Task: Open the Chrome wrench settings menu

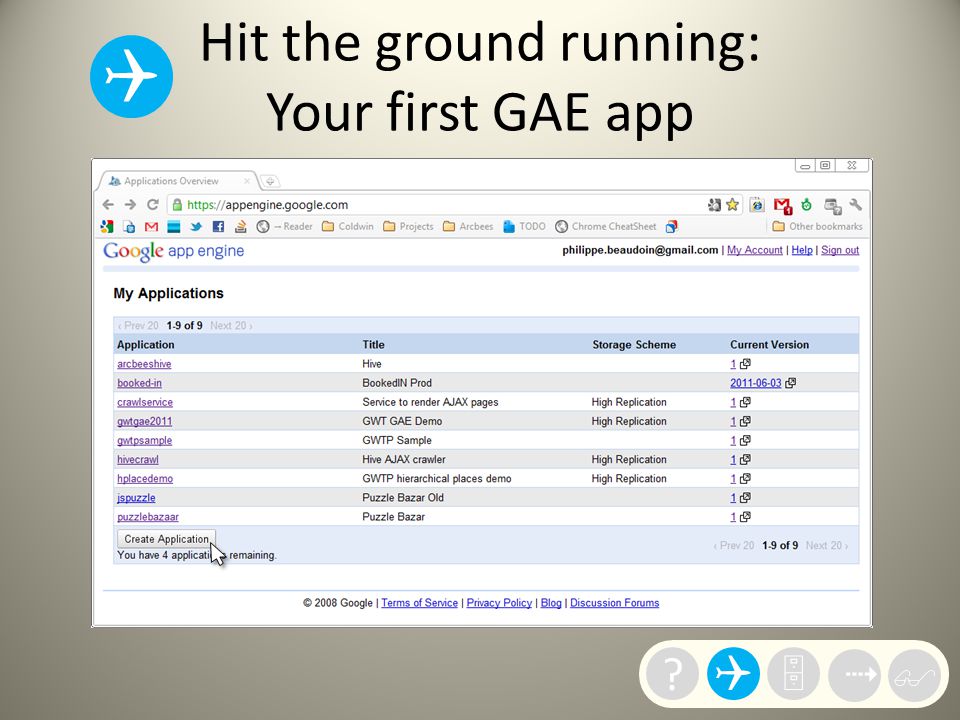Action: pos(856,205)
